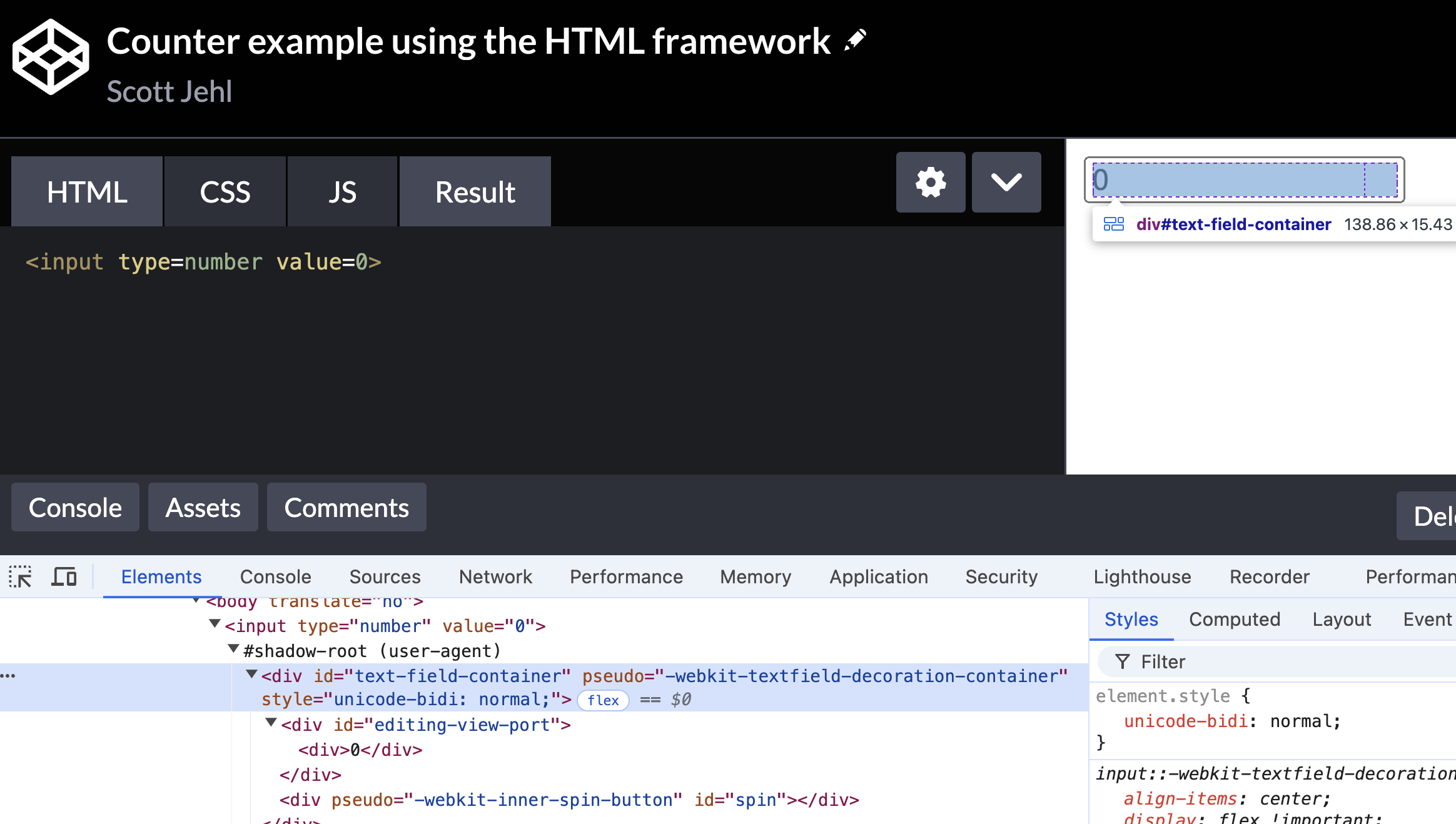Select the DevTools Application tab
The height and width of the screenshot is (824, 1456).
879,576
